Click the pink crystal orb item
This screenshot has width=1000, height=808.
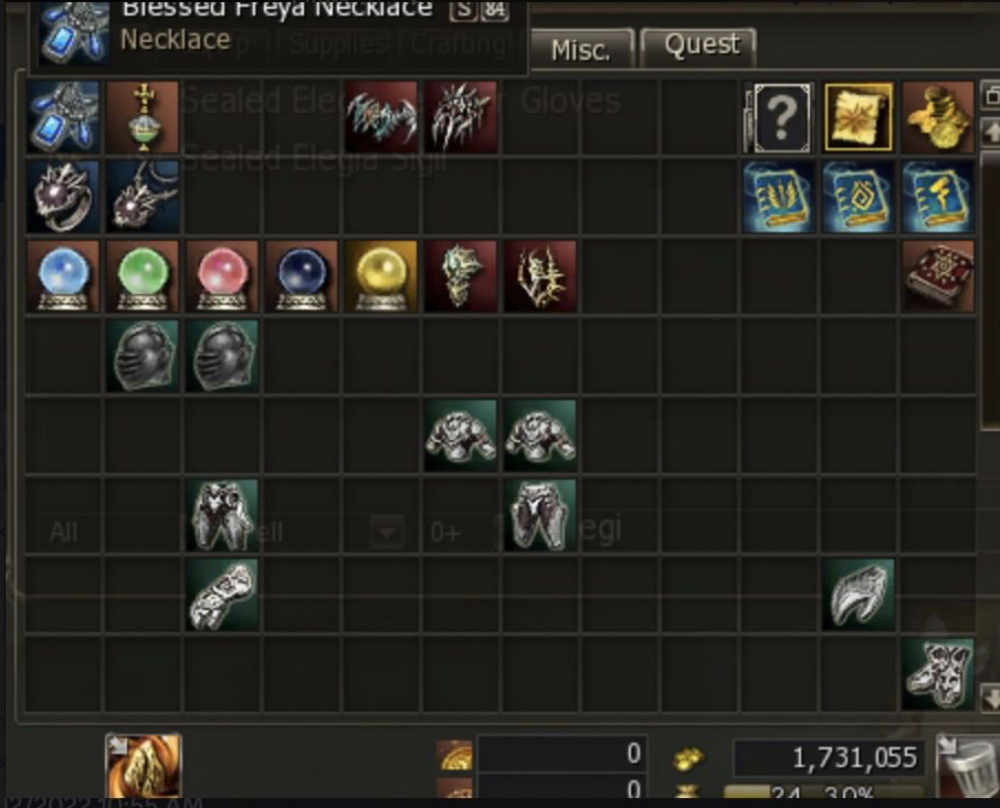[222, 276]
